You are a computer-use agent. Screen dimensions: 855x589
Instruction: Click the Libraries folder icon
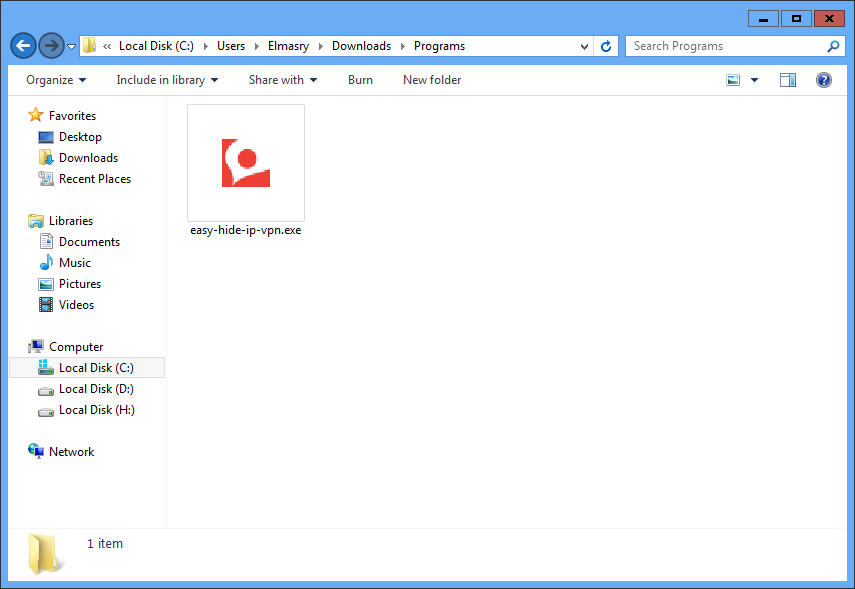click(x=36, y=221)
